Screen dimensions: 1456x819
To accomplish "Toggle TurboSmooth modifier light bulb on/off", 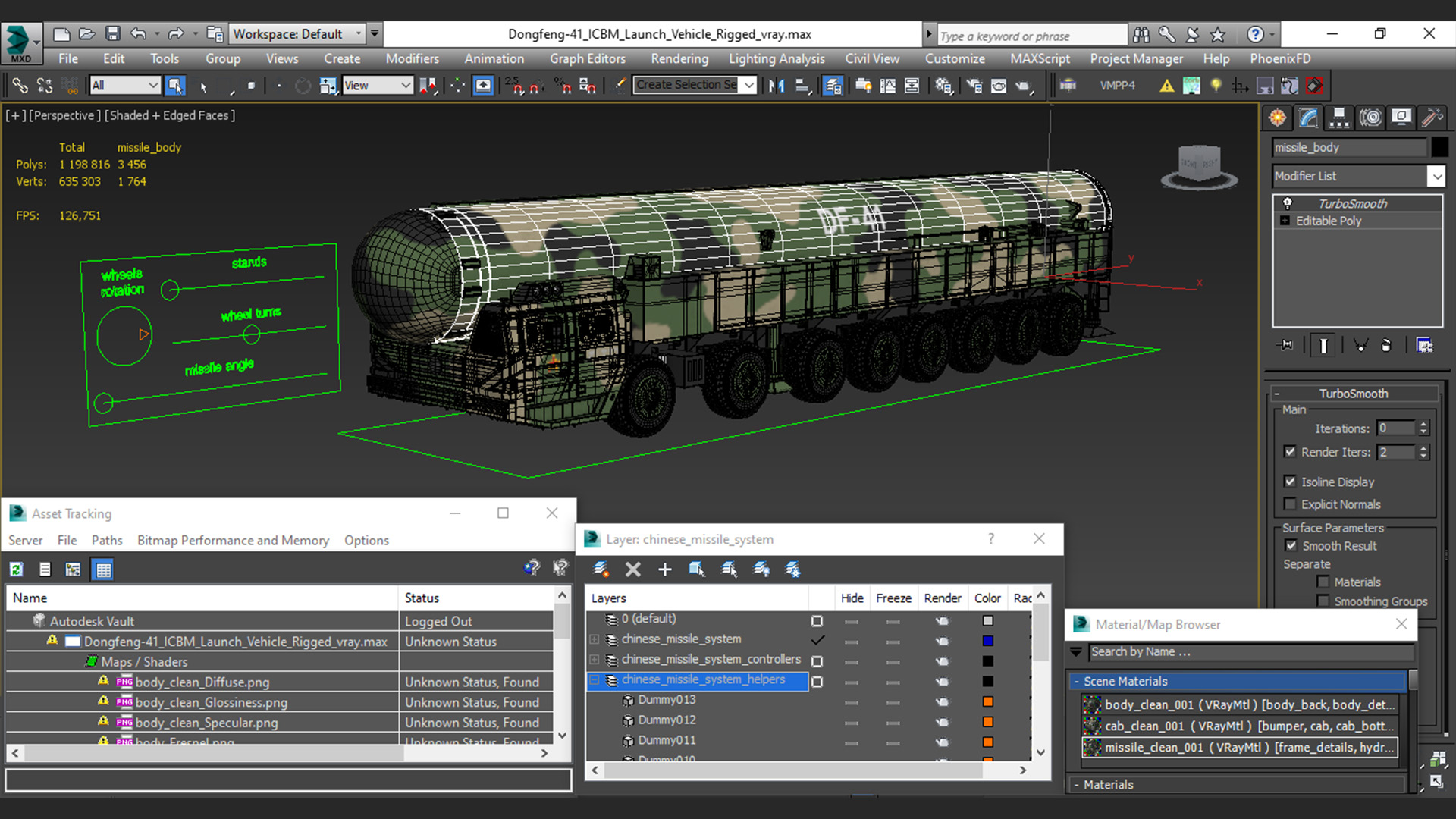I will pos(1287,203).
